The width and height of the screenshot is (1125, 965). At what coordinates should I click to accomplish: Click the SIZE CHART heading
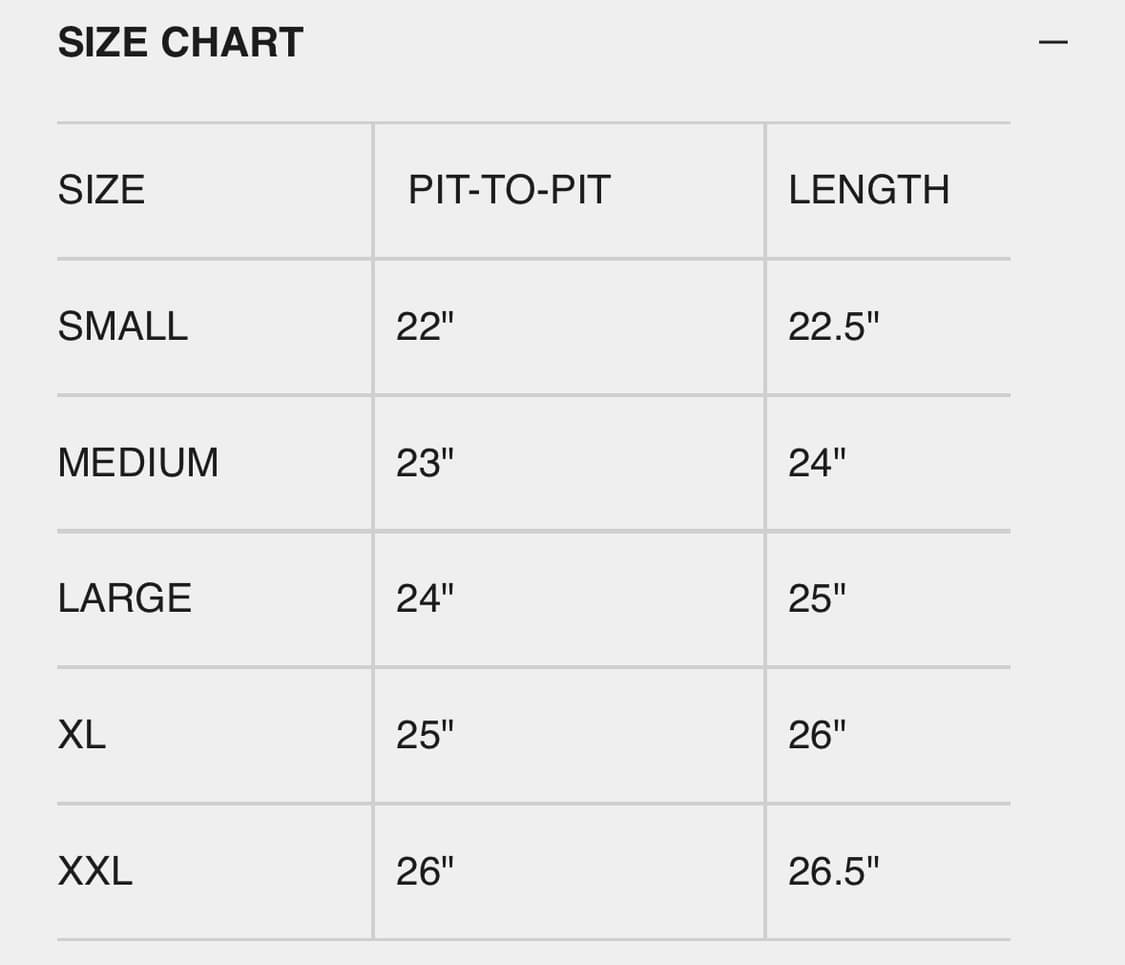(180, 43)
